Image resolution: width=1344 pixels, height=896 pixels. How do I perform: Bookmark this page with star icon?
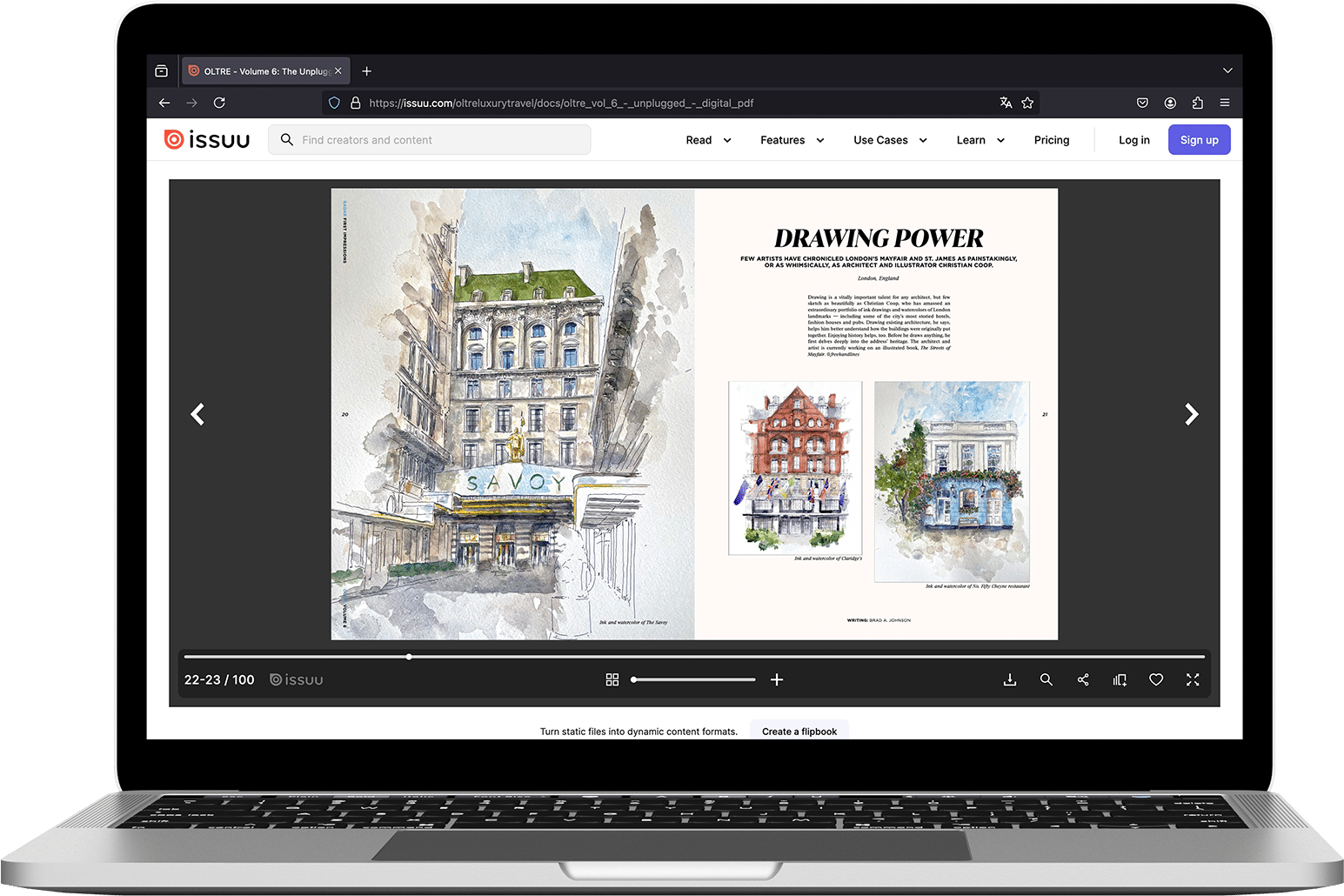(x=1027, y=103)
